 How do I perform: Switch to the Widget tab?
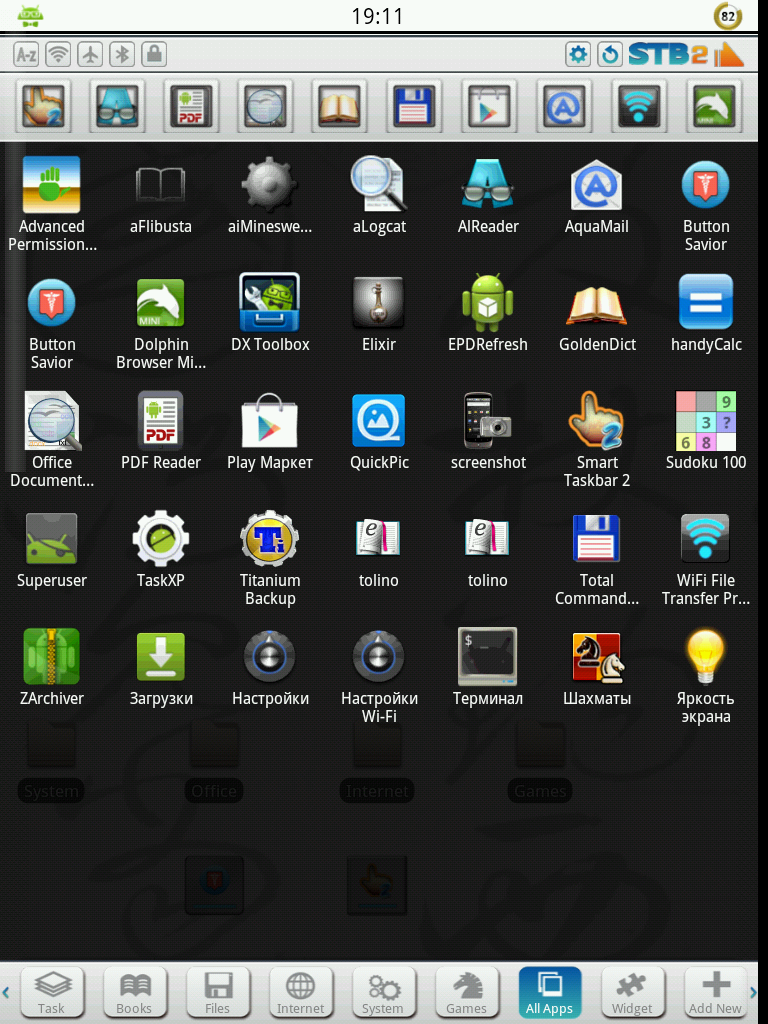[x=632, y=993]
